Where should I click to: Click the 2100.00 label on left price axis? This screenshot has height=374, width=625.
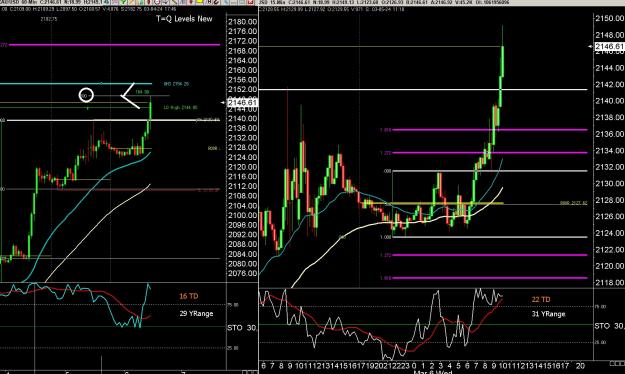pyautogui.click(x=242, y=215)
